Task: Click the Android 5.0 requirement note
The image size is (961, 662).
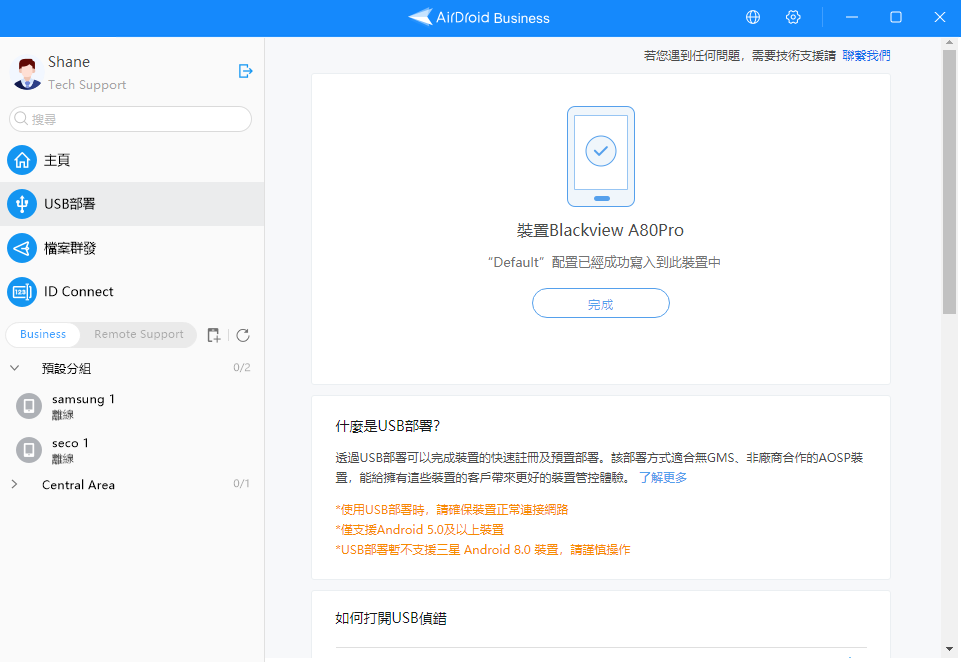Action: (420, 530)
